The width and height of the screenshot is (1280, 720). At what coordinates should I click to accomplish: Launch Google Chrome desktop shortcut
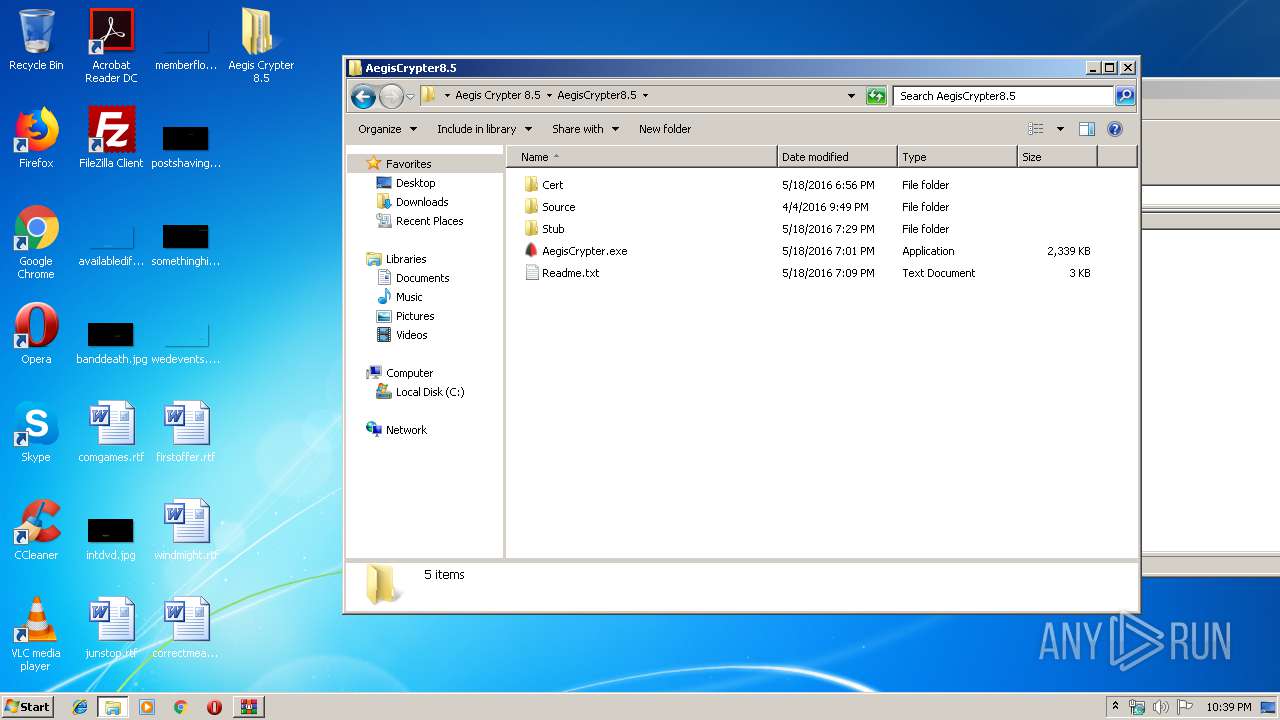(x=36, y=242)
